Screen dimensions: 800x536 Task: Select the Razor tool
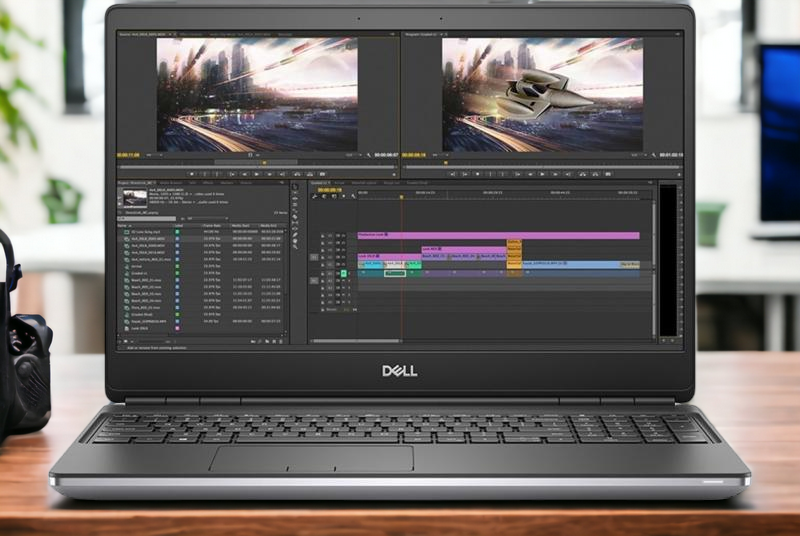pyautogui.click(x=295, y=217)
